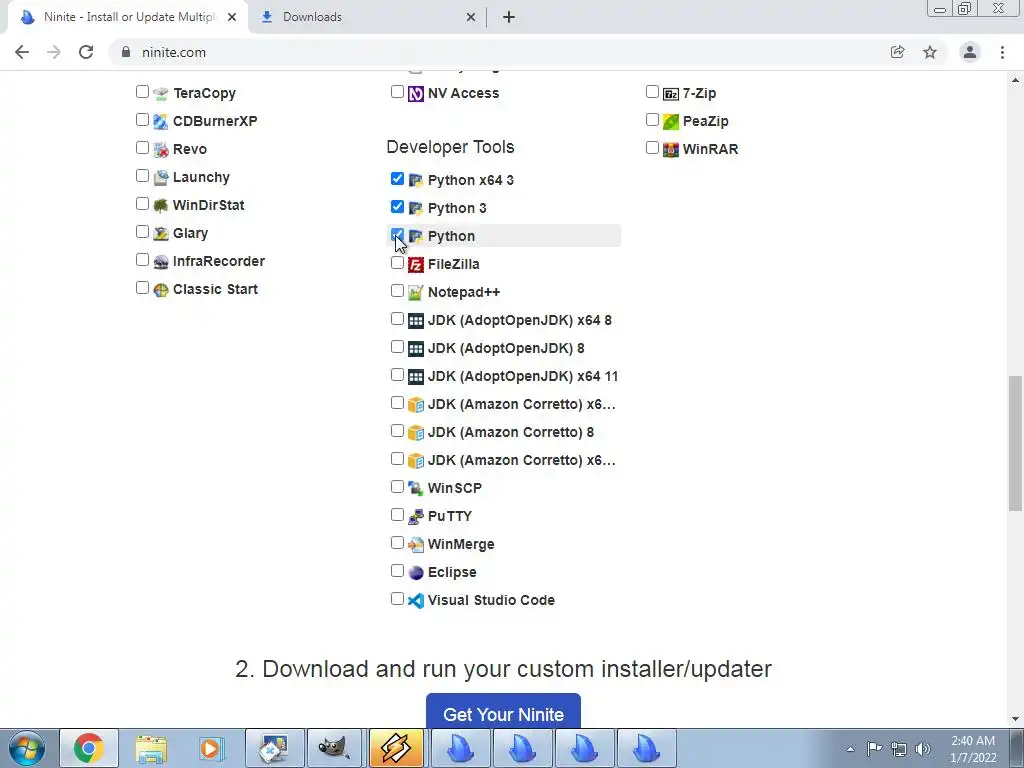
Task: Click the Classic Start icon
Action: click(161, 289)
